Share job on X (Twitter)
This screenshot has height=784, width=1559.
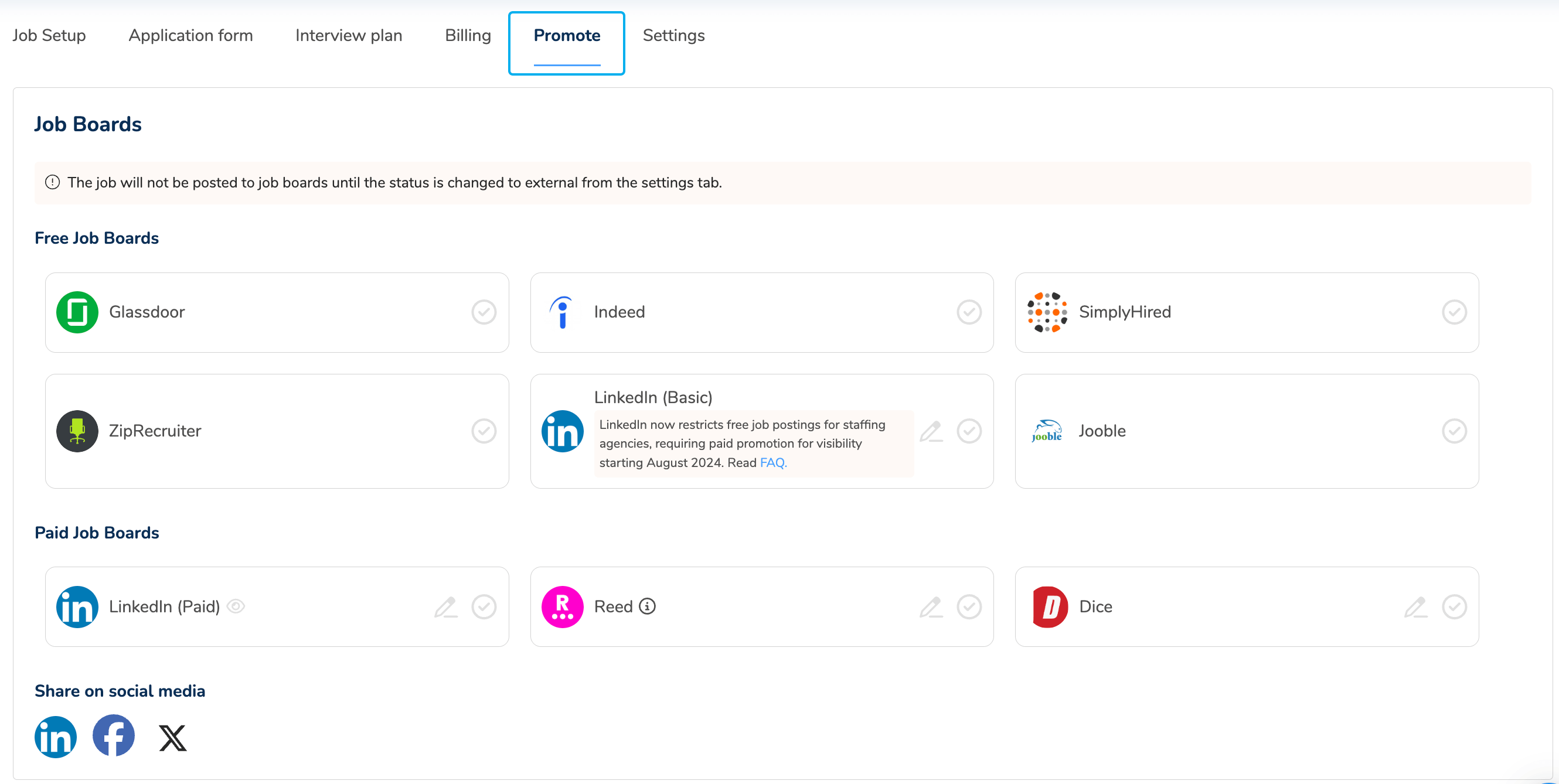pos(172,738)
